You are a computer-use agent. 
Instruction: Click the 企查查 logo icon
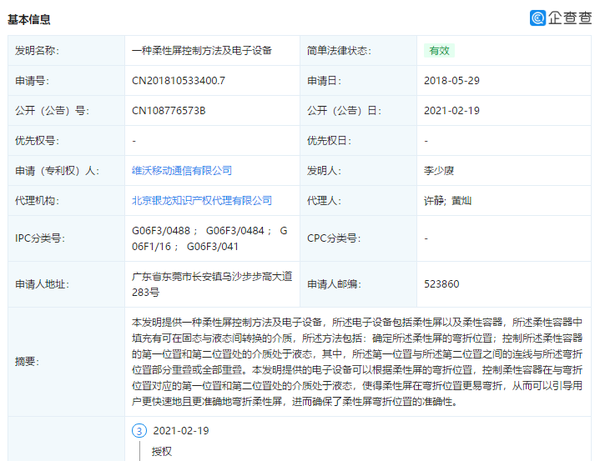coord(538,18)
